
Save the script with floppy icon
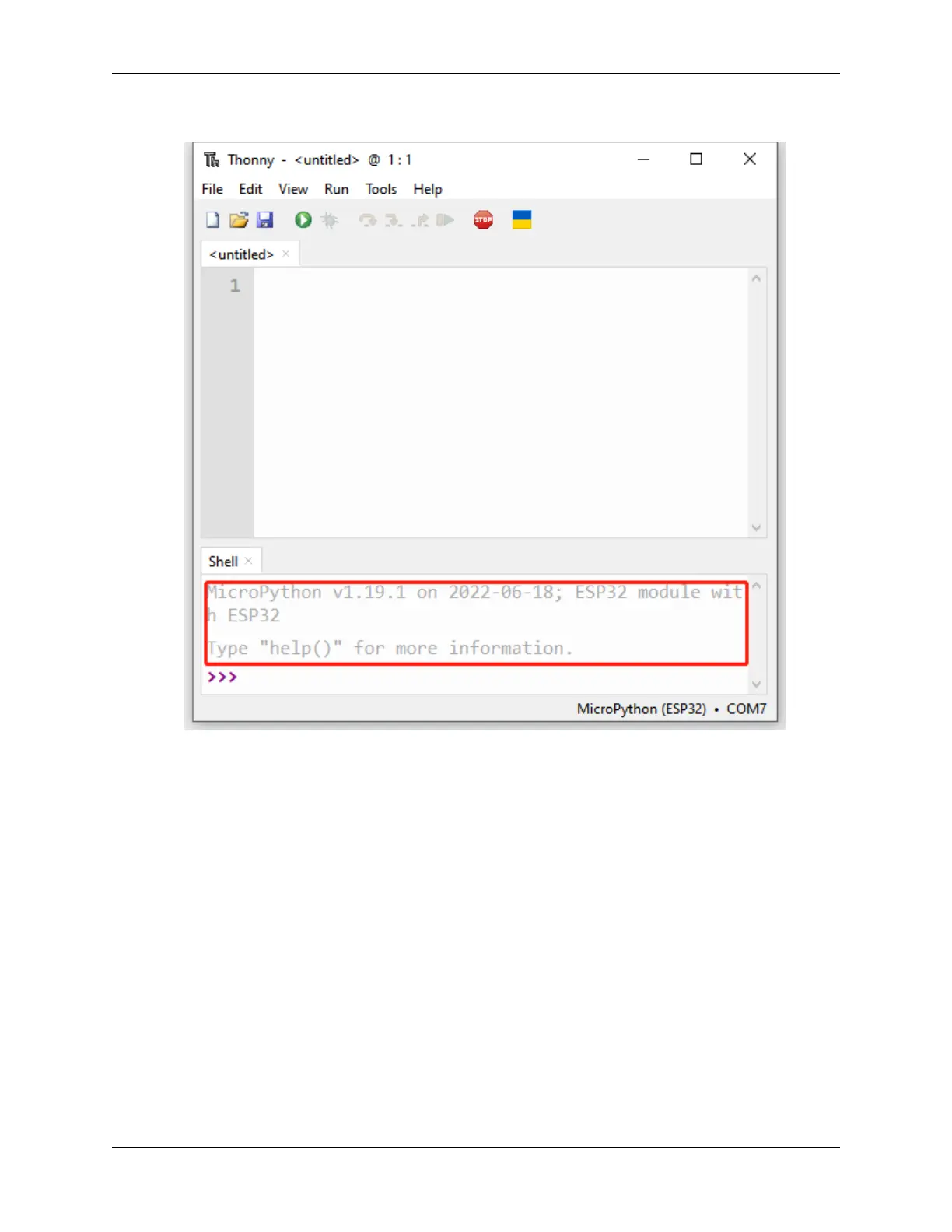[265, 220]
